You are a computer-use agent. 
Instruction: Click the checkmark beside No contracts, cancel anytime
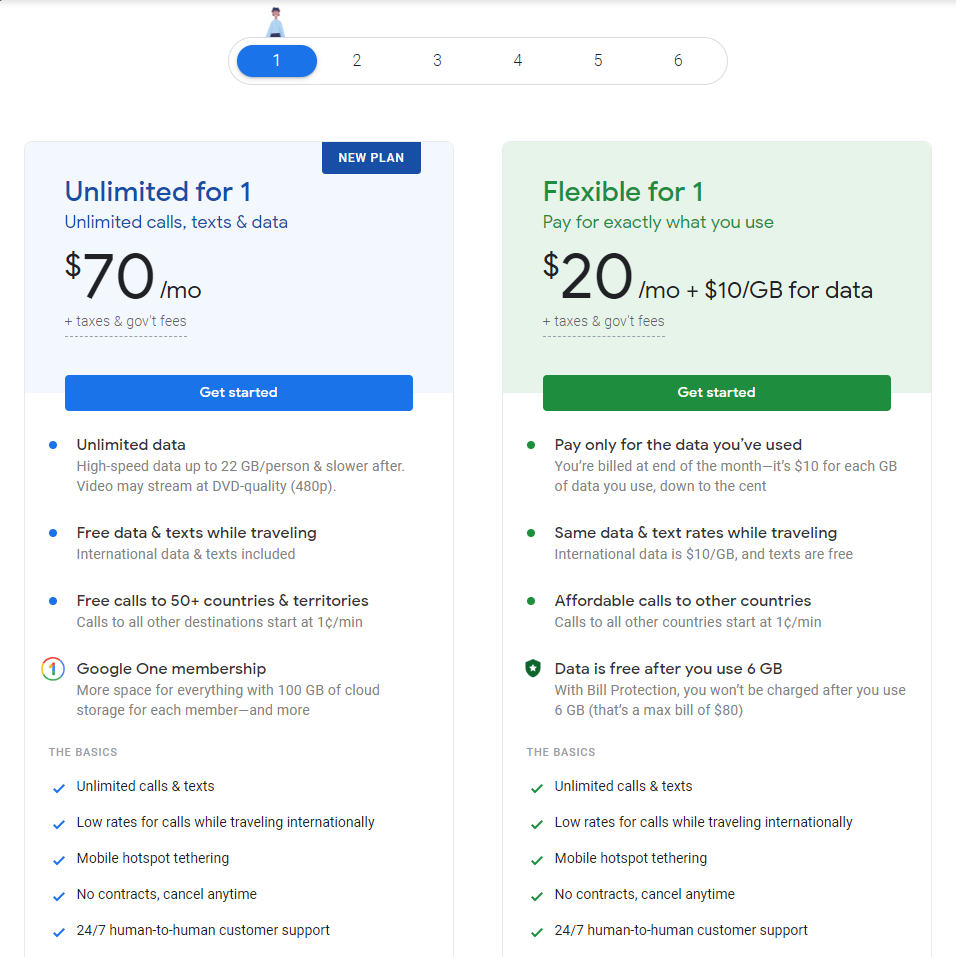click(59, 895)
